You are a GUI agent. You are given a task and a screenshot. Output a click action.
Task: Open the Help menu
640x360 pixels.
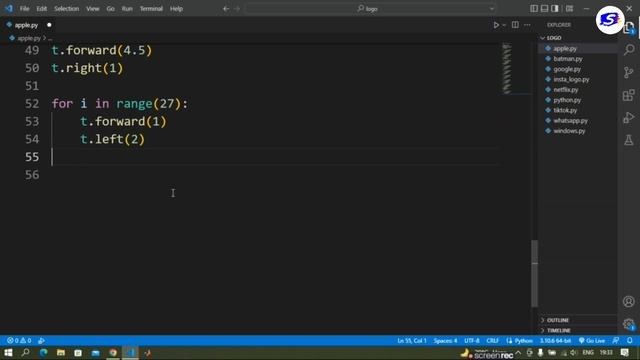point(176,9)
